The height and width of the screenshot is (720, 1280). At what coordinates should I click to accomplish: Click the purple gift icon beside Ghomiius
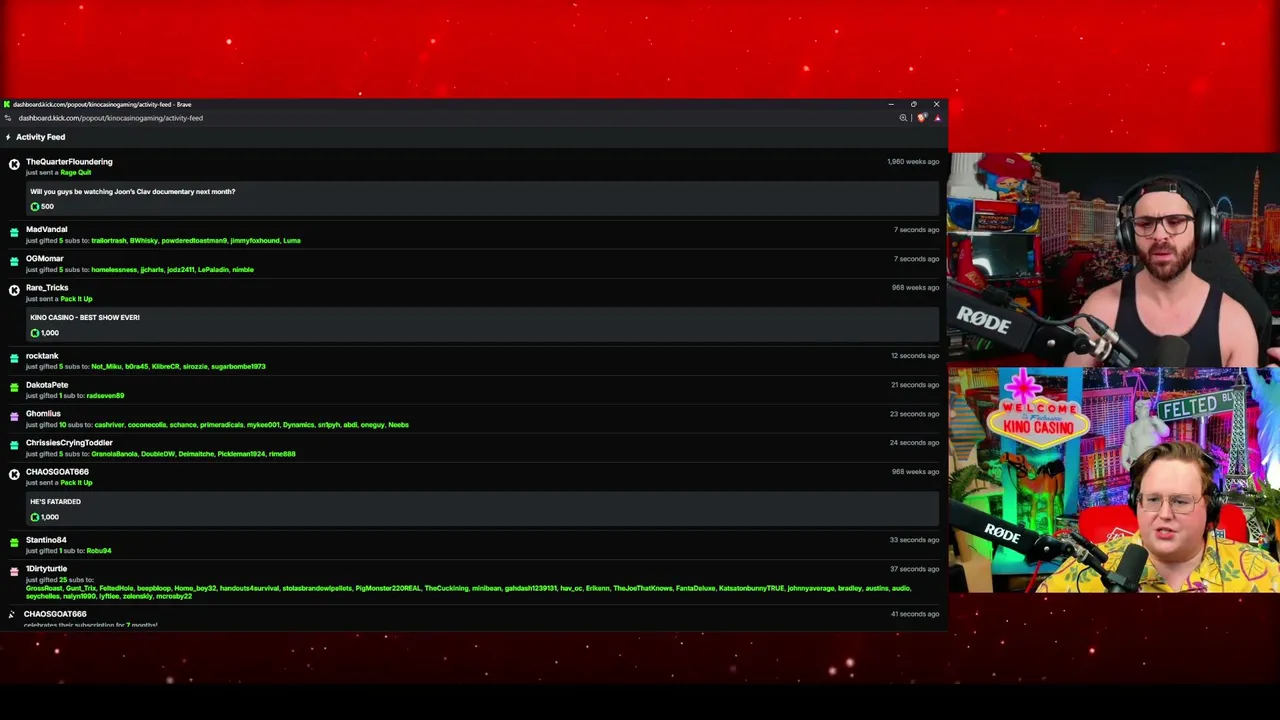click(14, 416)
